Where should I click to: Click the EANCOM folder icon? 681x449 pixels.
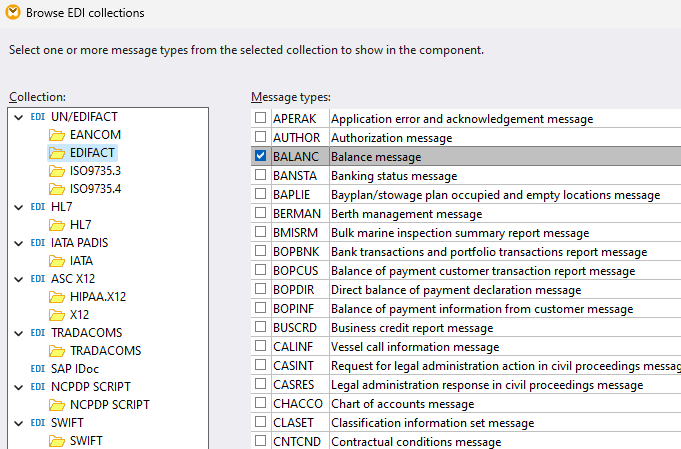57,135
